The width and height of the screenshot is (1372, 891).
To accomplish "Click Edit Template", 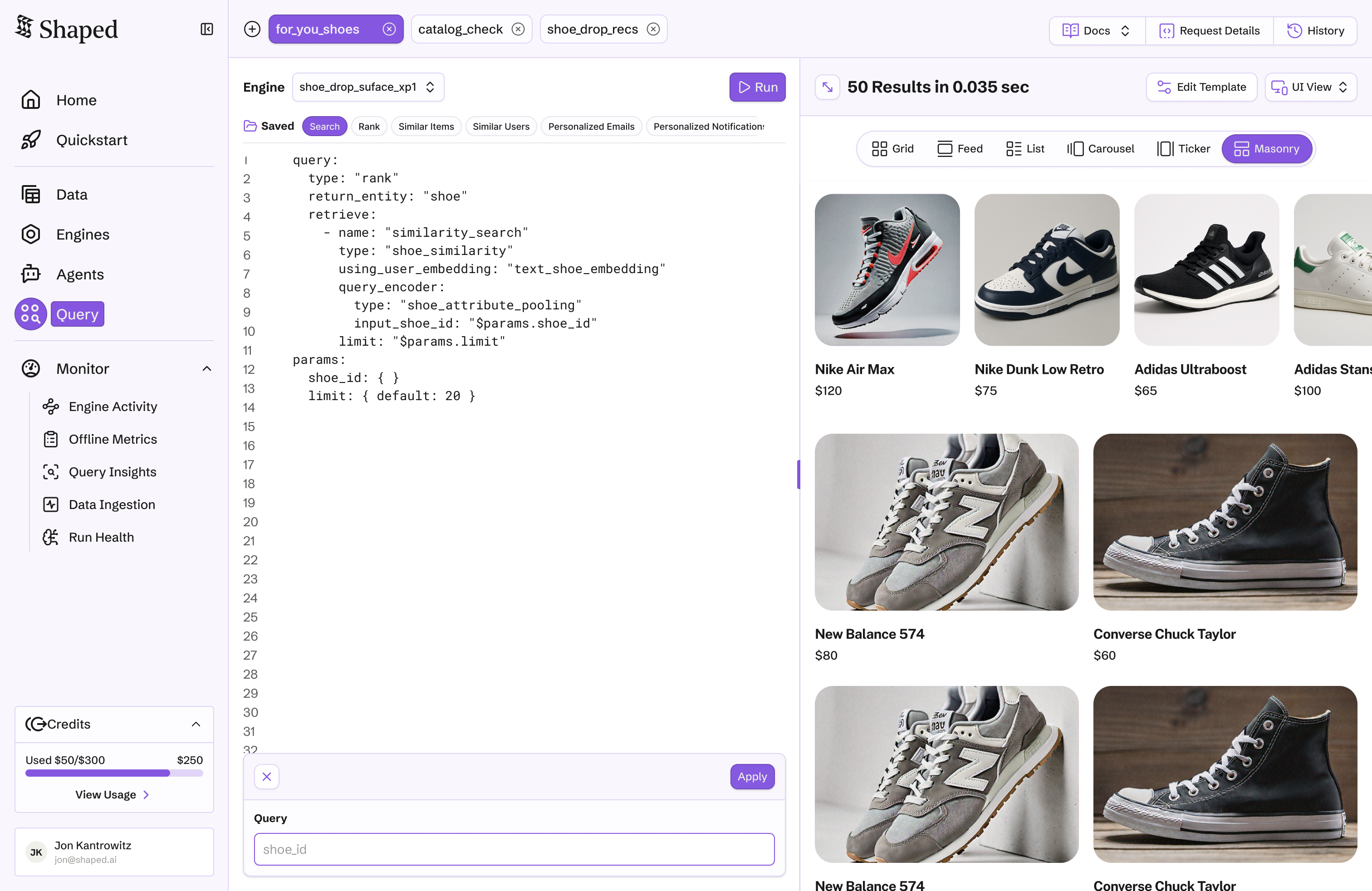I will pyautogui.click(x=1201, y=87).
